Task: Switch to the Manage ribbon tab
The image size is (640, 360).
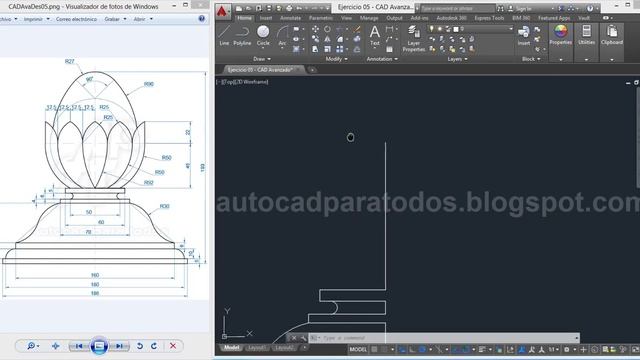Action: pos(369,18)
